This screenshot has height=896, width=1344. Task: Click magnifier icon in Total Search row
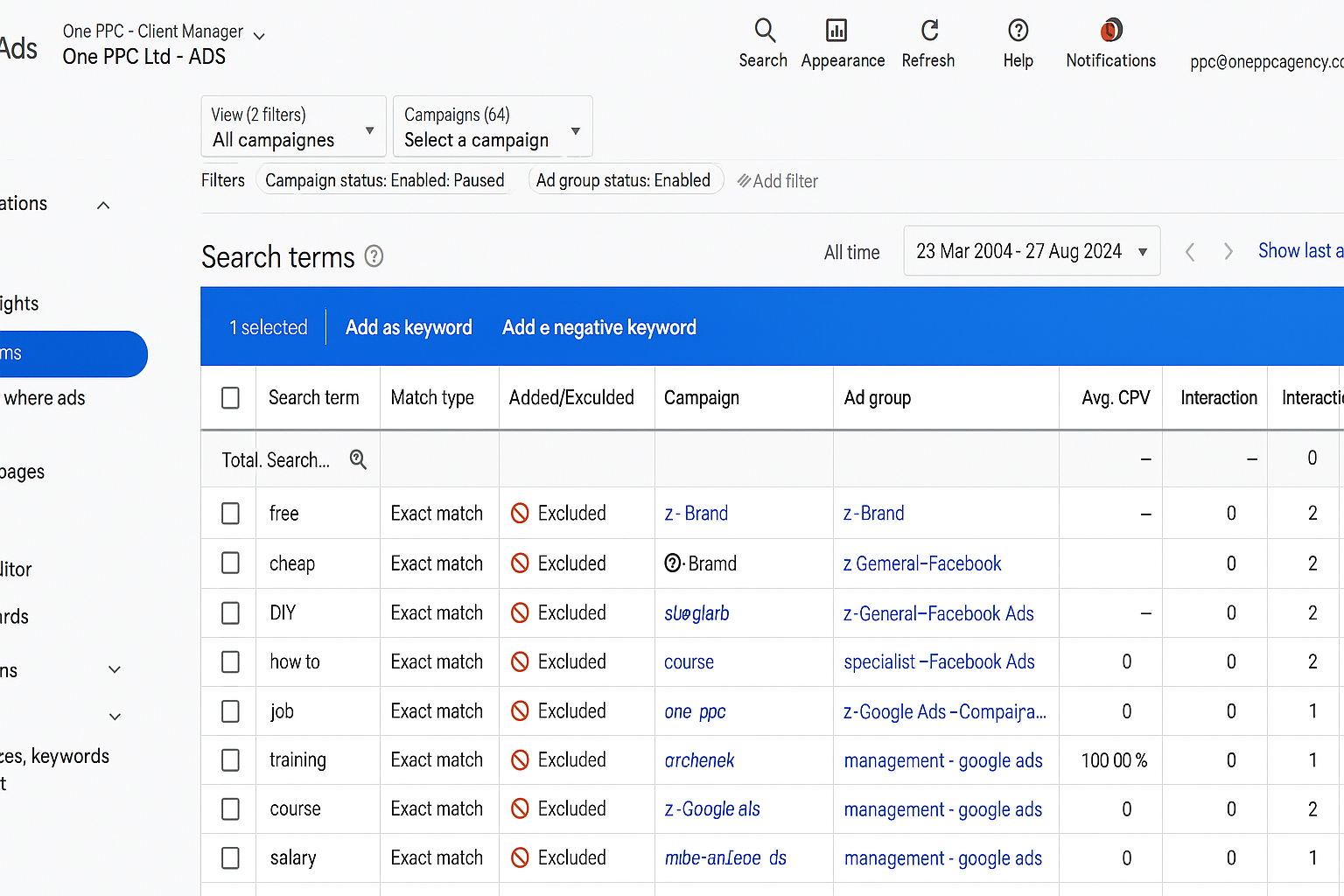[x=358, y=459]
